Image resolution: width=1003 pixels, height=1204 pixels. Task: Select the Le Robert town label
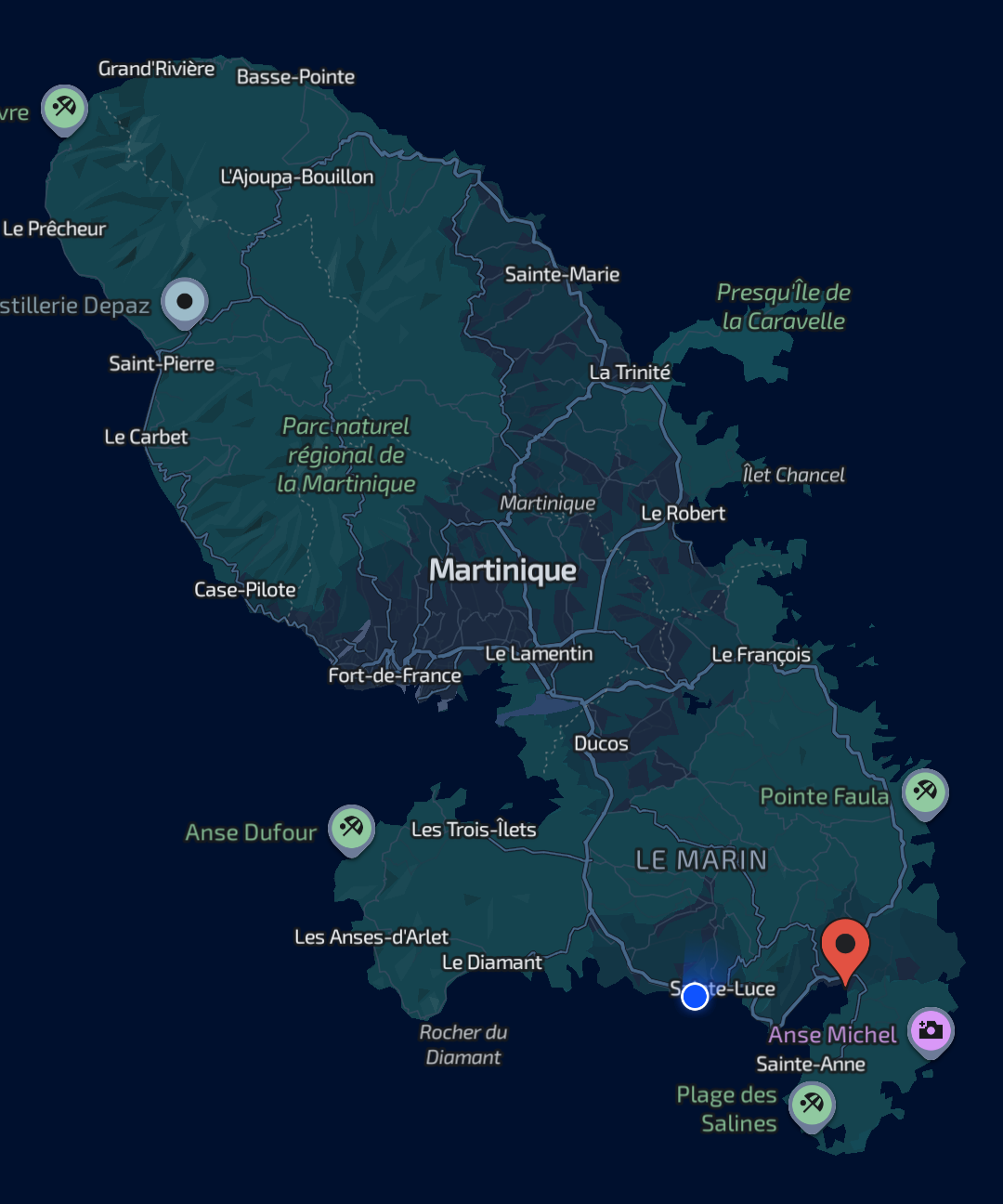point(683,514)
